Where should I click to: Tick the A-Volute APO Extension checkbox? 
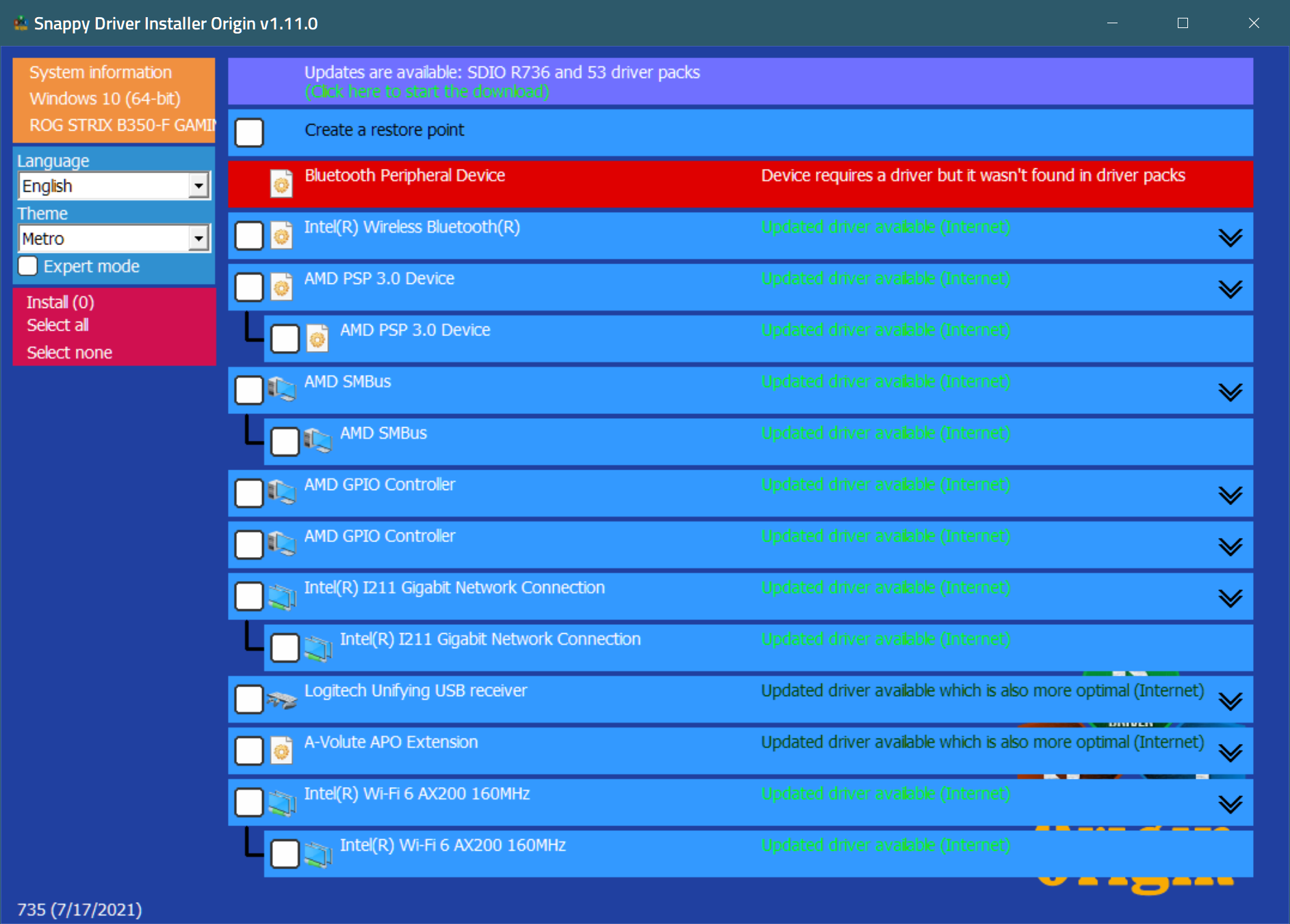249,750
